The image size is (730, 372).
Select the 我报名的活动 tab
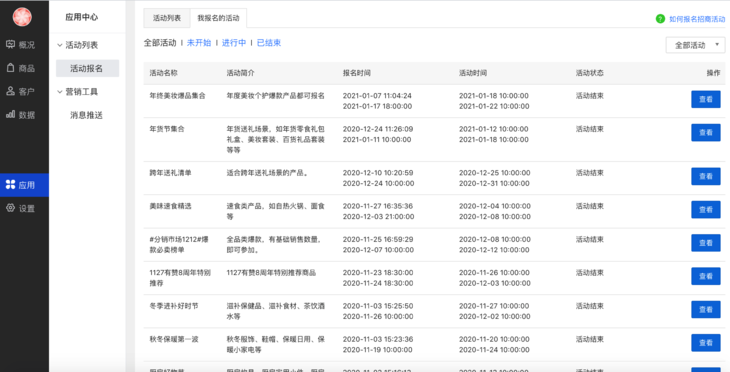218,18
